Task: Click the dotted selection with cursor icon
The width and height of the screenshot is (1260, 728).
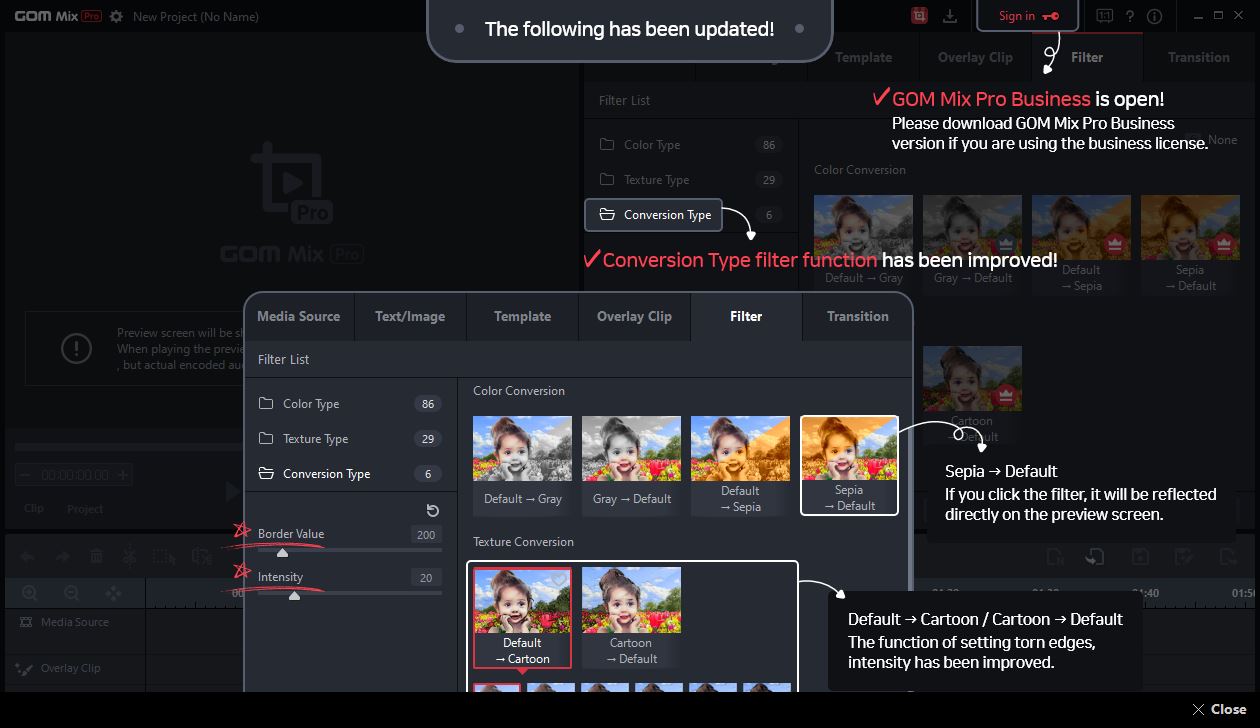Action: coord(164,557)
